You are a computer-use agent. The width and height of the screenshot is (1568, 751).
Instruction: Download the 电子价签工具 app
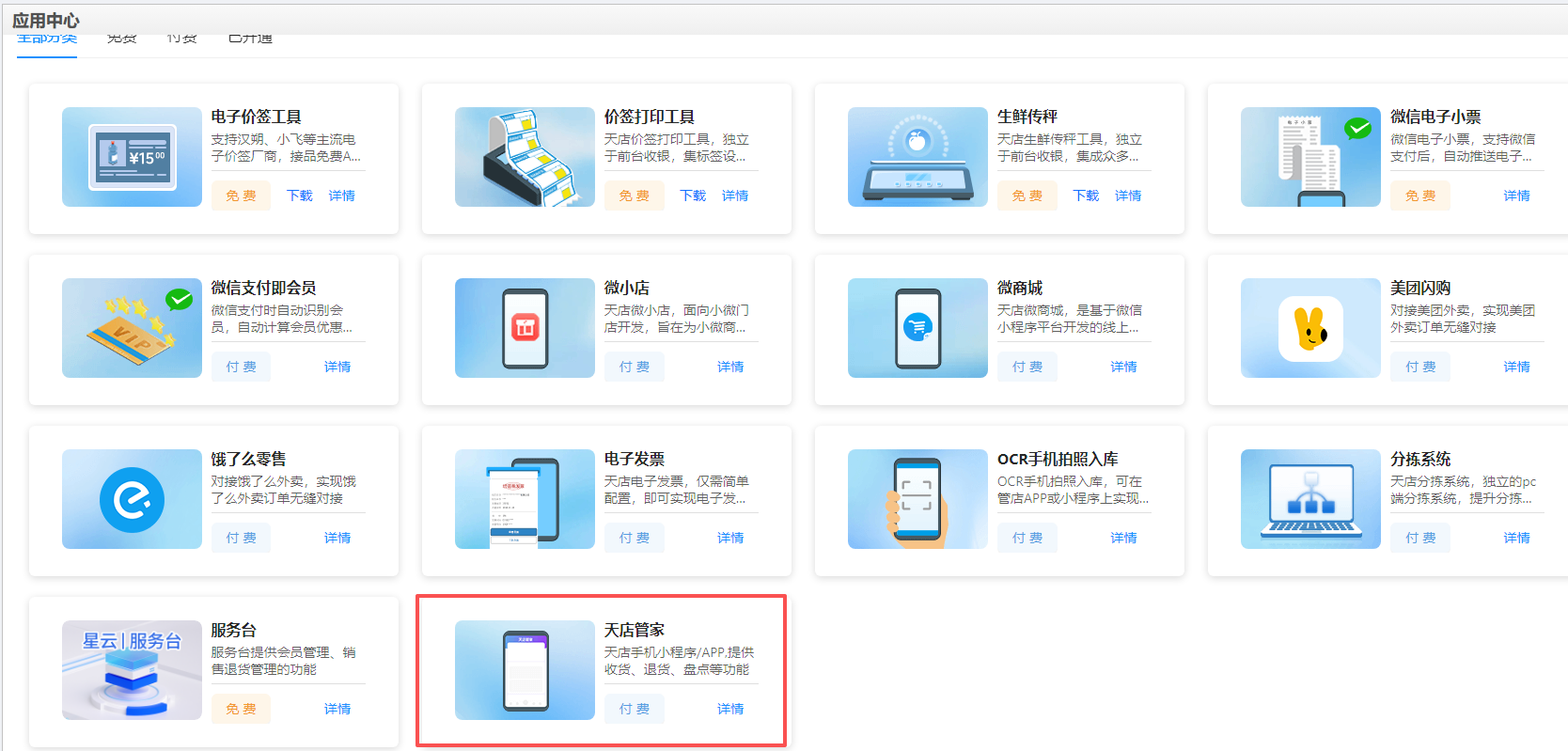click(300, 196)
